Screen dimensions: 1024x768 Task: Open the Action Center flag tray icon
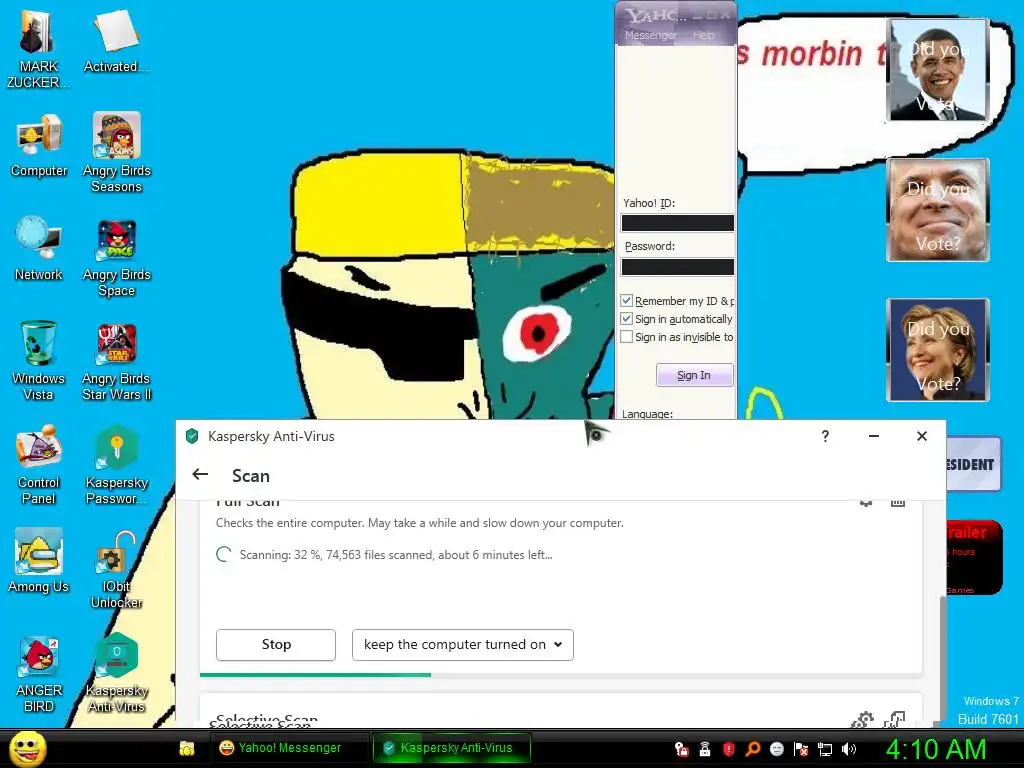coord(801,749)
